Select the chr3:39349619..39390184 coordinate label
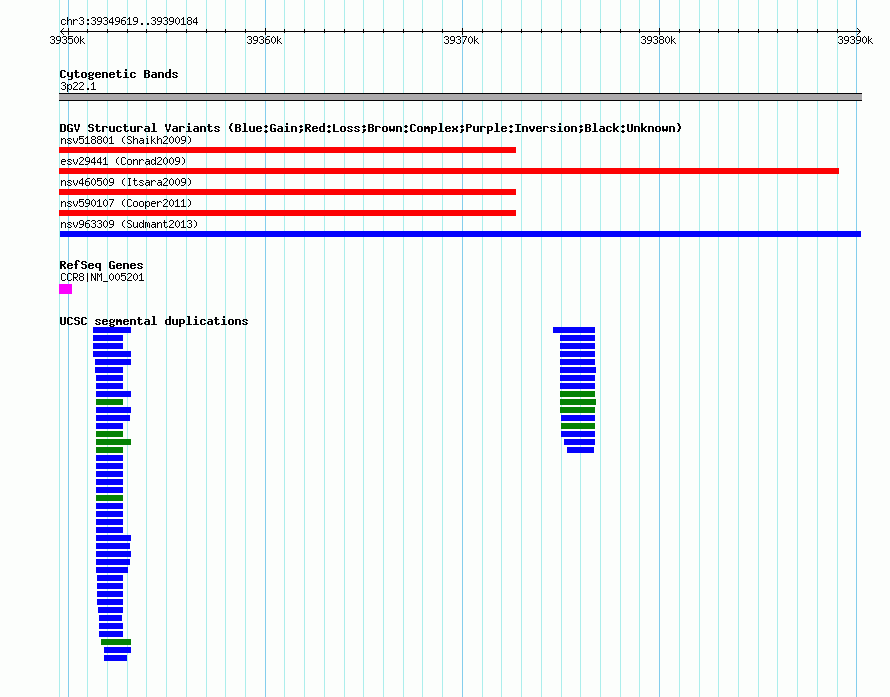The width and height of the screenshot is (890, 697). (128, 21)
